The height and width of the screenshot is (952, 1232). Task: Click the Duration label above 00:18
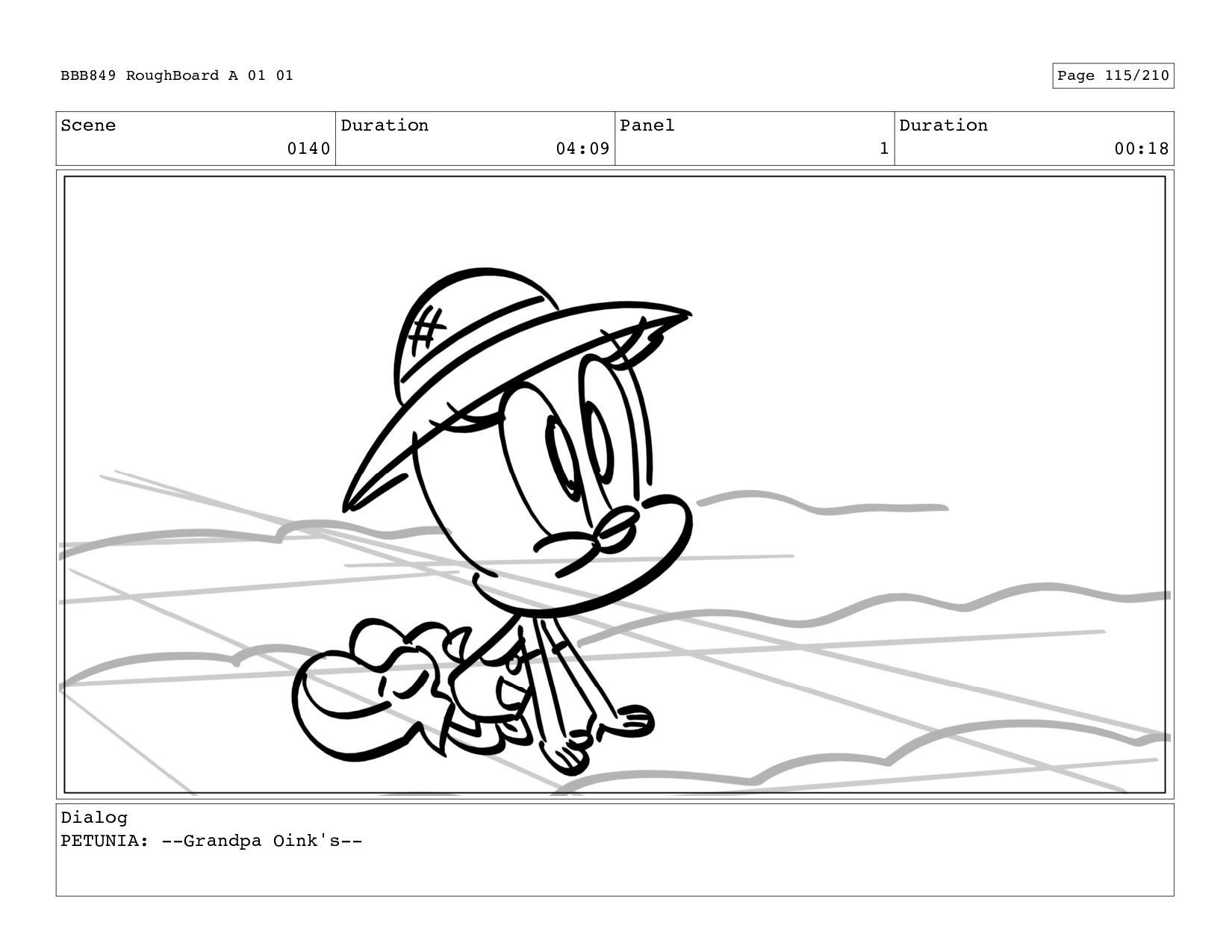[x=943, y=125]
